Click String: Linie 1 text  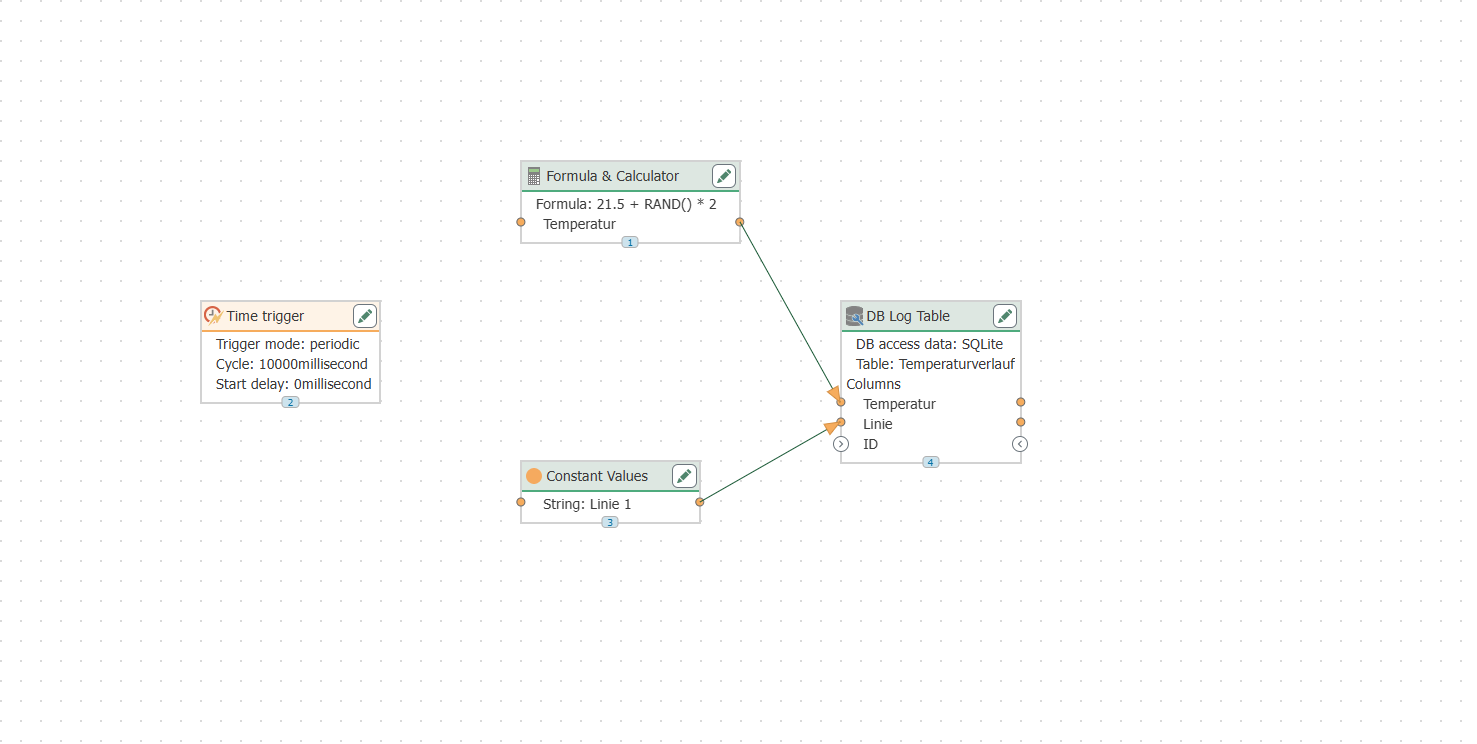tap(587, 504)
